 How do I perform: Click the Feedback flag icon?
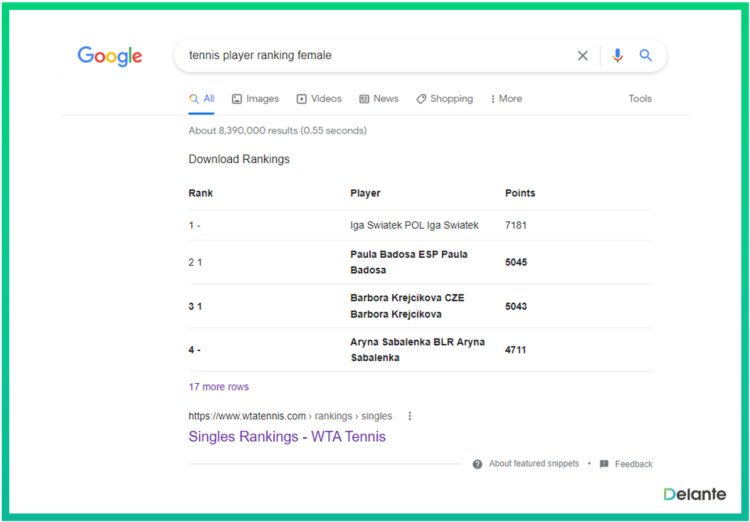pyautogui.click(x=604, y=464)
